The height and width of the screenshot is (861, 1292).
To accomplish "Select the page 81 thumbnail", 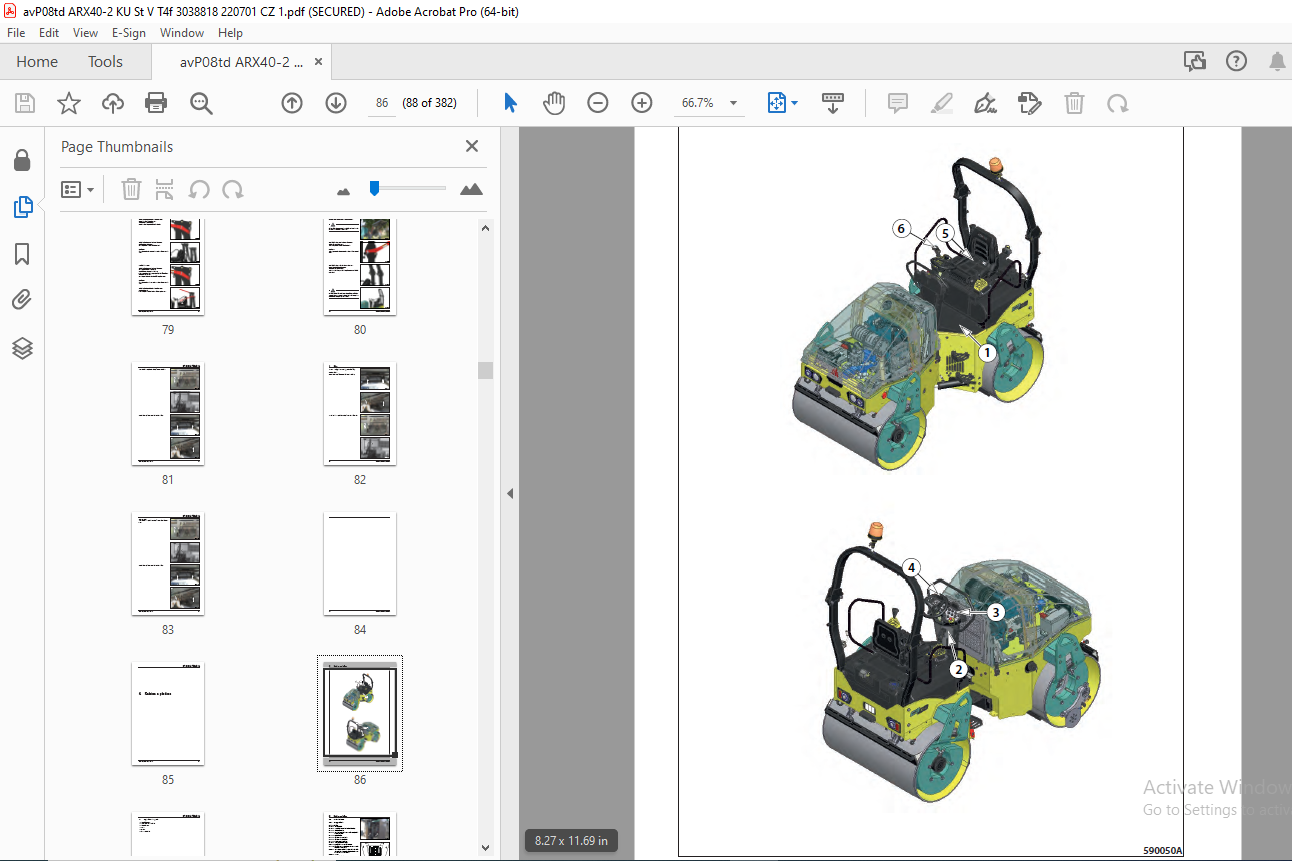I will (168, 414).
